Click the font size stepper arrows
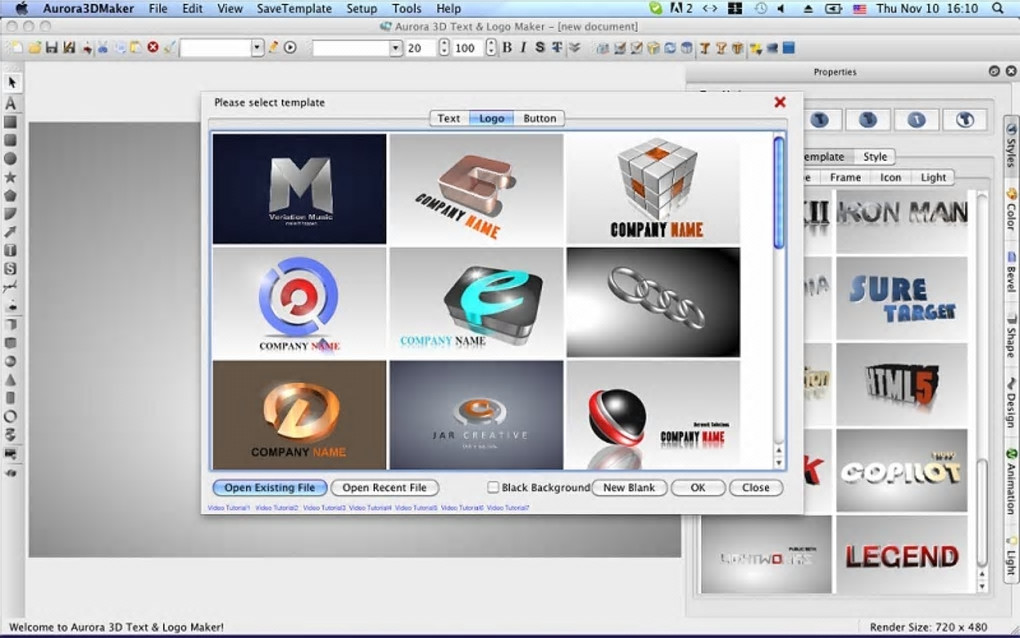Screen dimensions: 1020x638 point(444,48)
